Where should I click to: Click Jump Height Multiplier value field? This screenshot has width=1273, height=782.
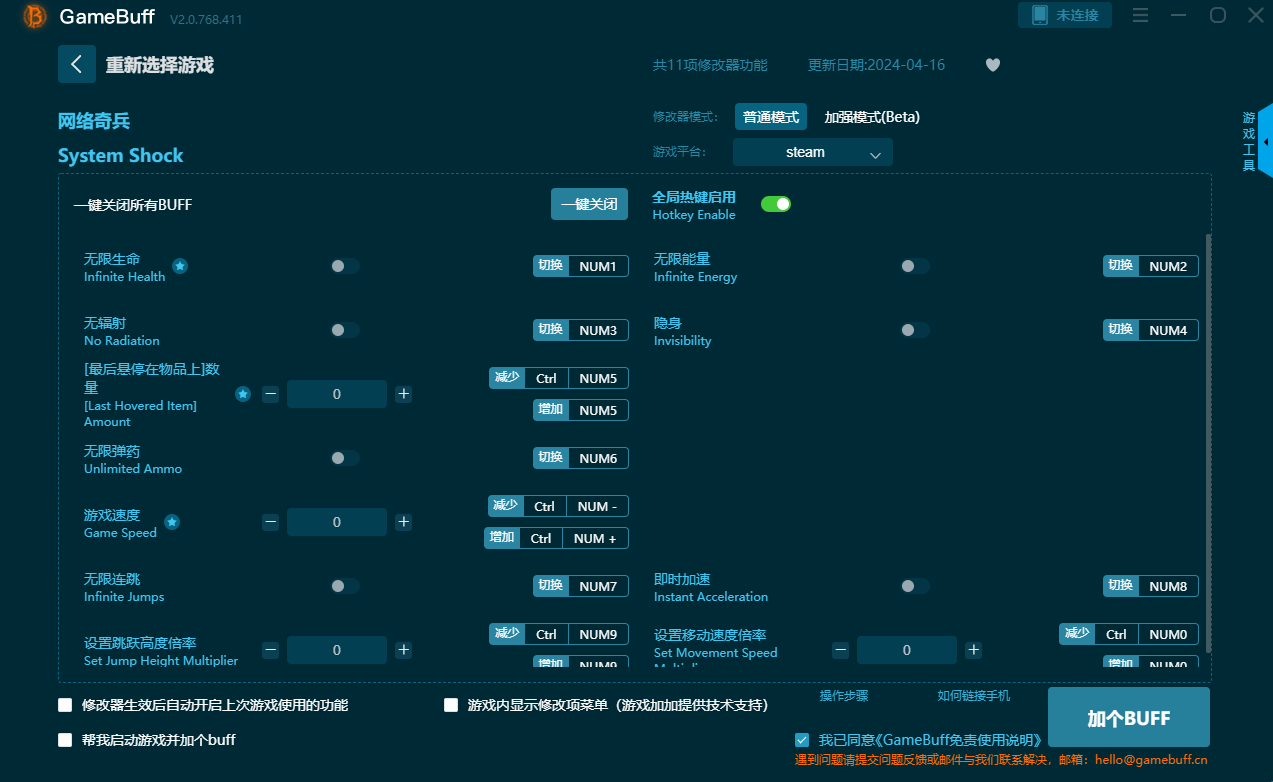click(x=337, y=650)
